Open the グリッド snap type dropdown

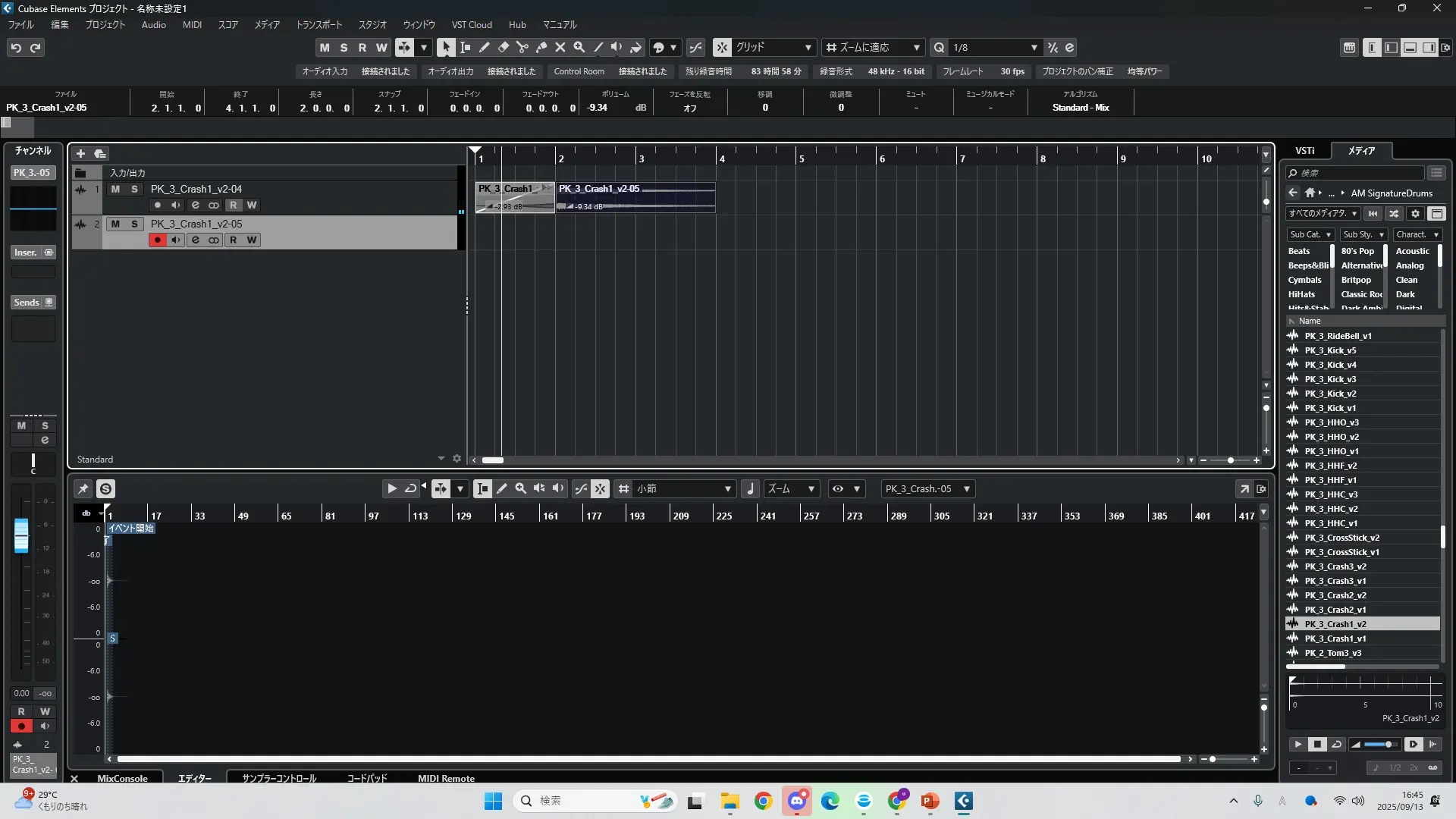tap(808, 47)
